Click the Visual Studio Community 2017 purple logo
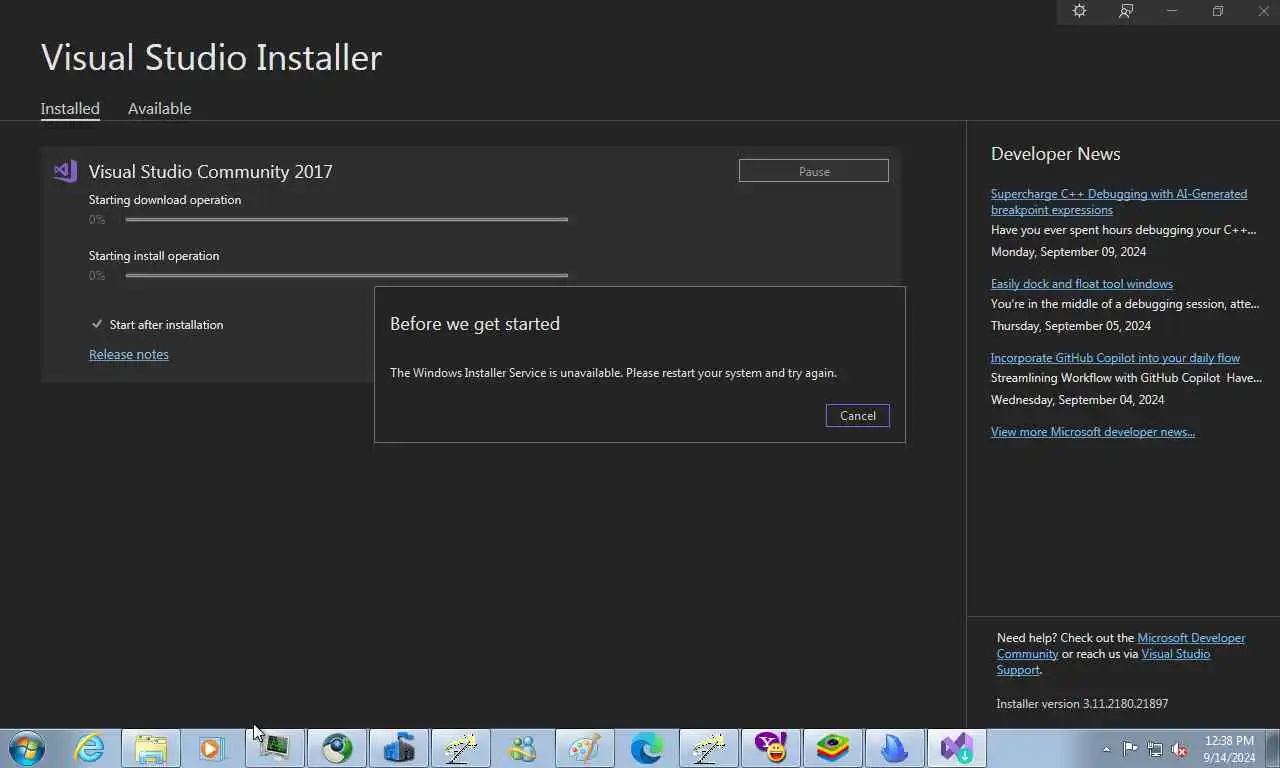The height and width of the screenshot is (768, 1280). pos(65,171)
